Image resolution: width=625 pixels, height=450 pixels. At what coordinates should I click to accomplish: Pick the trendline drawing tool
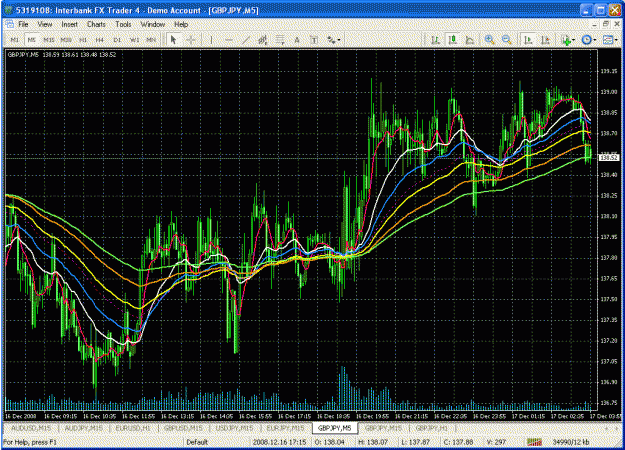tap(246, 40)
